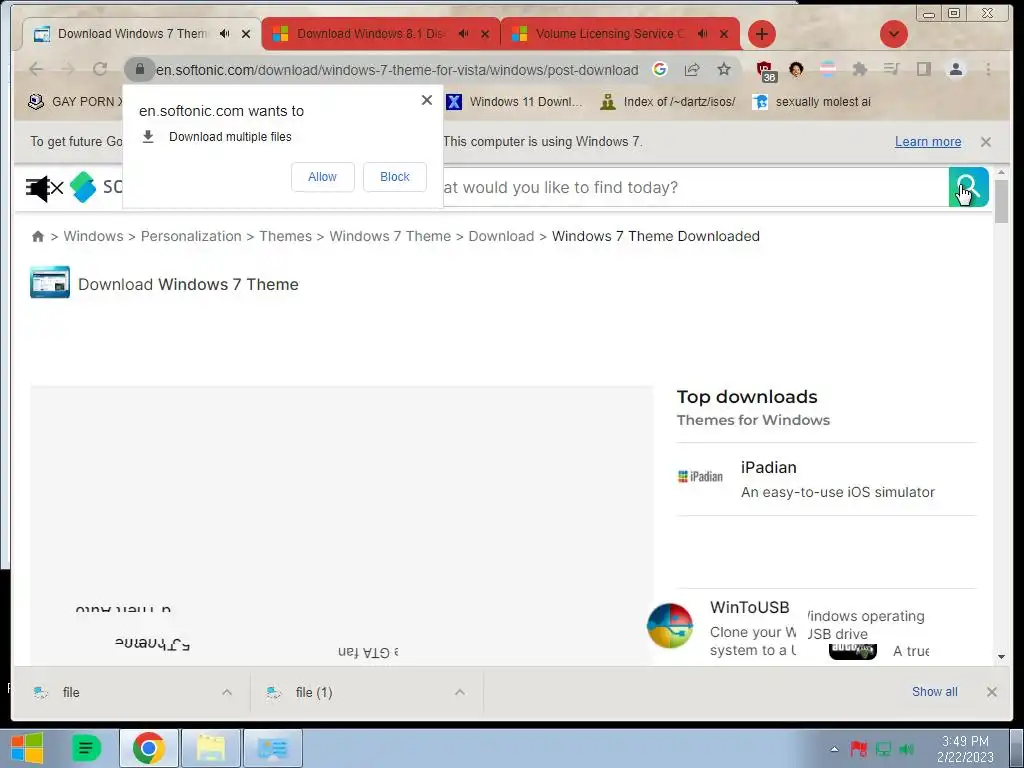
Task: Toggle the side panel icon
Action: tap(923, 69)
